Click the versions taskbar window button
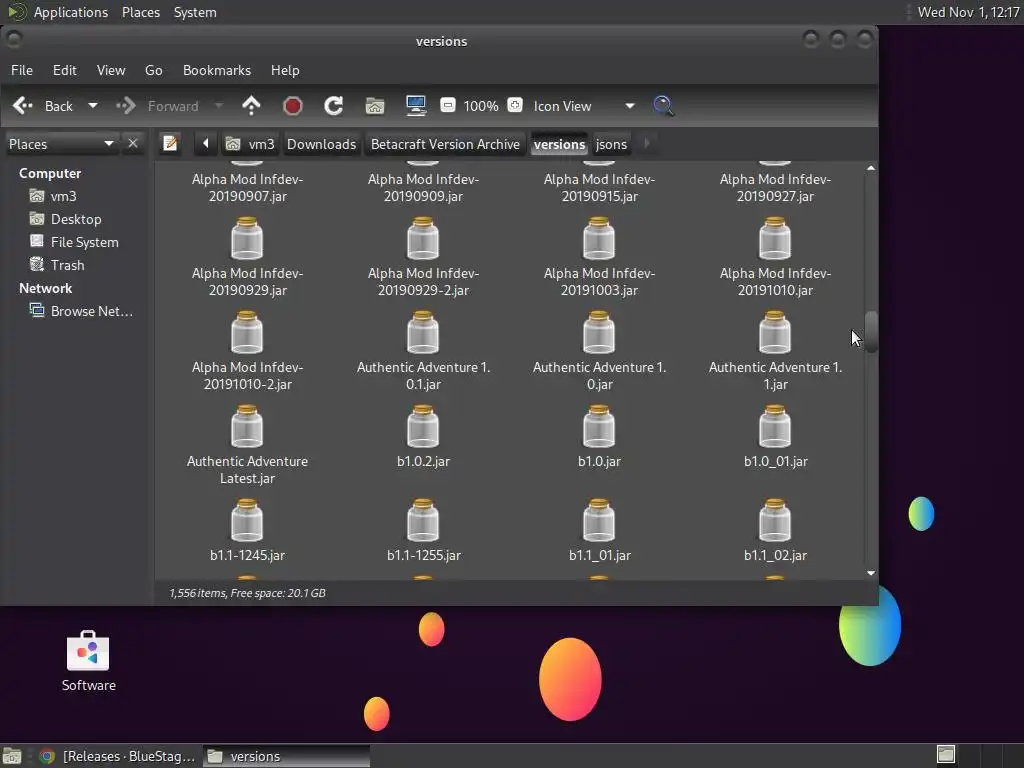The width and height of the screenshot is (1024, 768). [x=286, y=756]
